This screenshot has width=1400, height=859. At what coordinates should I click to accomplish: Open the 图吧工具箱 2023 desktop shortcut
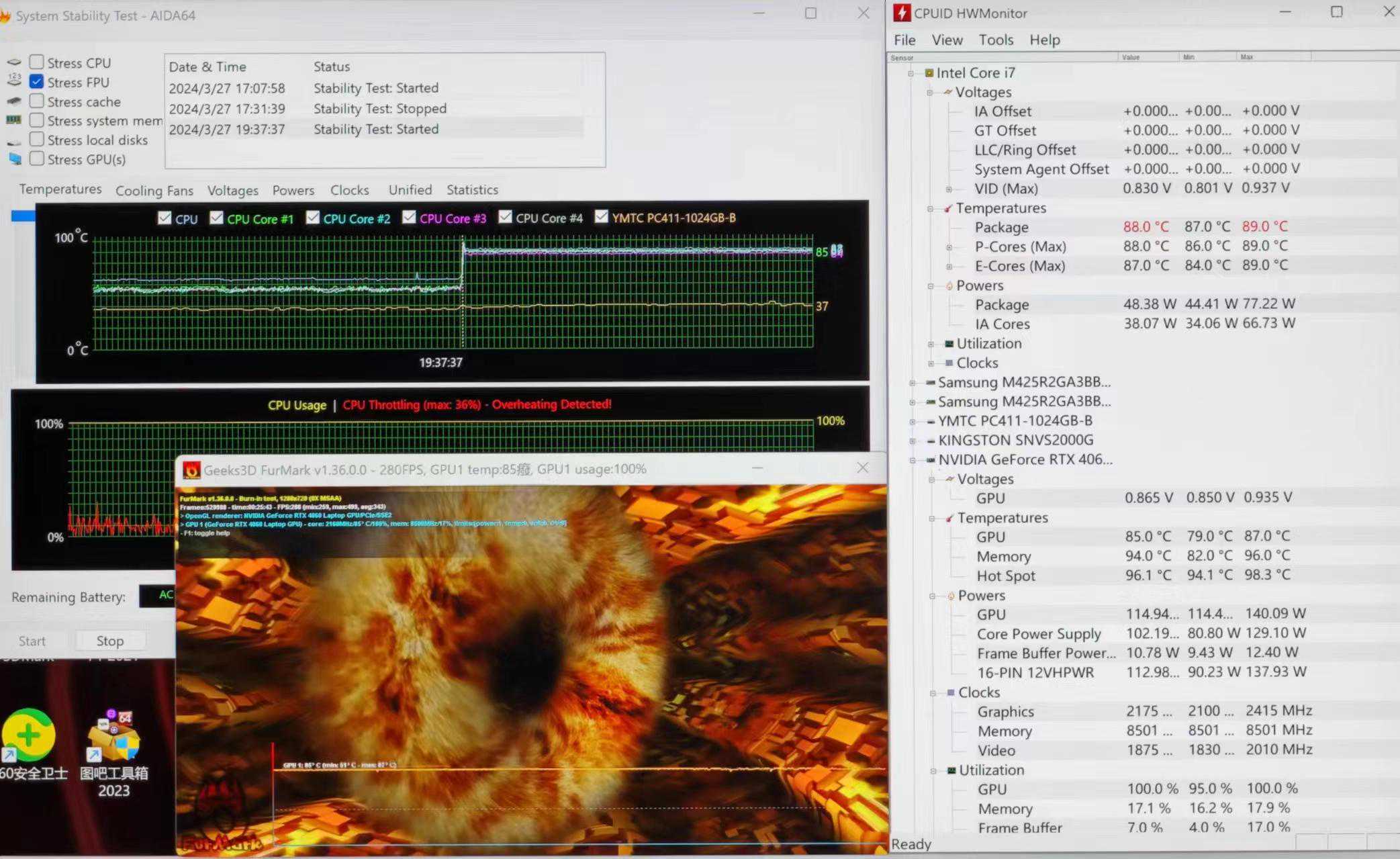113,737
